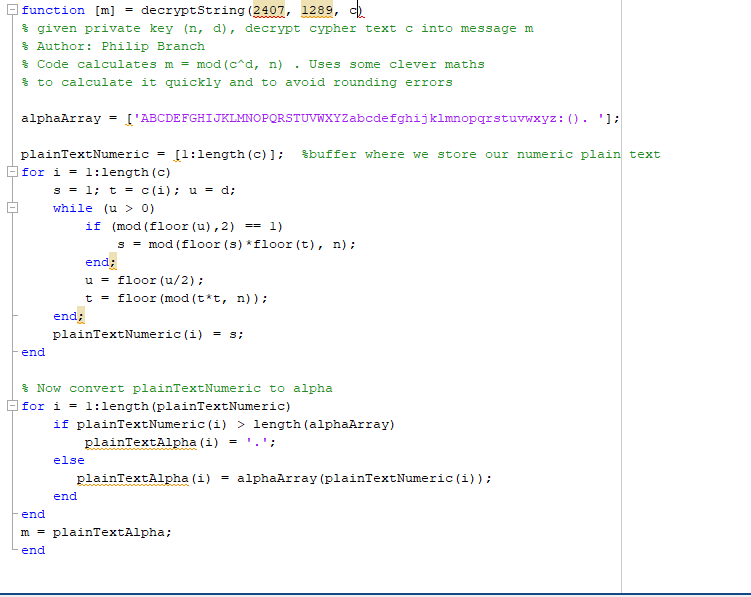Image resolution: width=751 pixels, height=597 pixels.
Task: Click the comment 'given private key (n, d)' line
Action: pos(277,28)
